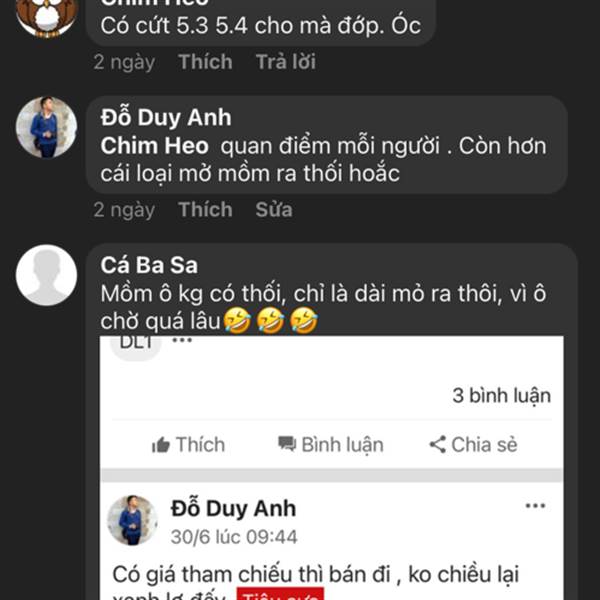The image size is (600, 600).
Task: Open three-dot menu on Đỗ Duy Anh's post
Action: pos(535,506)
